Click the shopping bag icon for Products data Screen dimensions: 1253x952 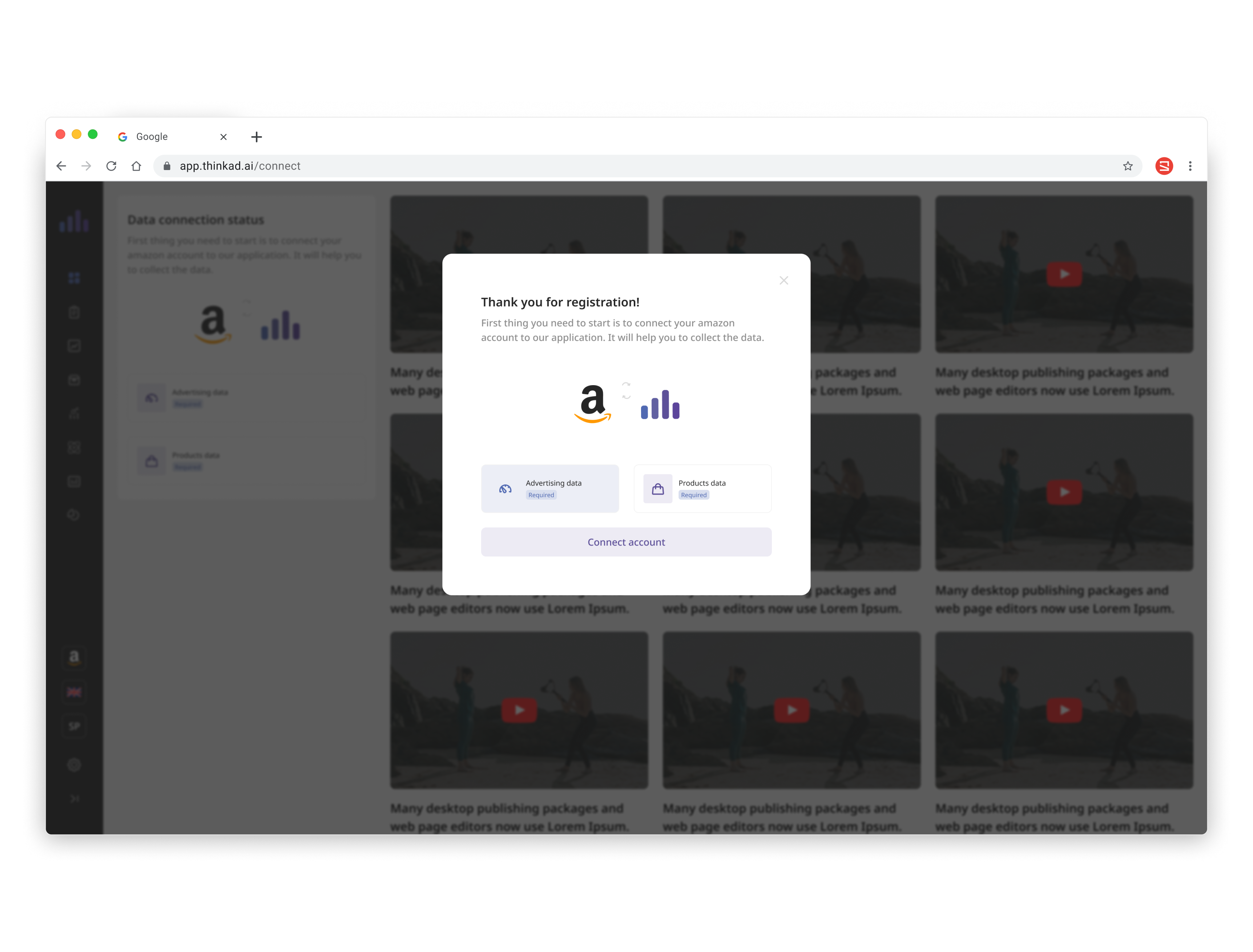[657, 488]
